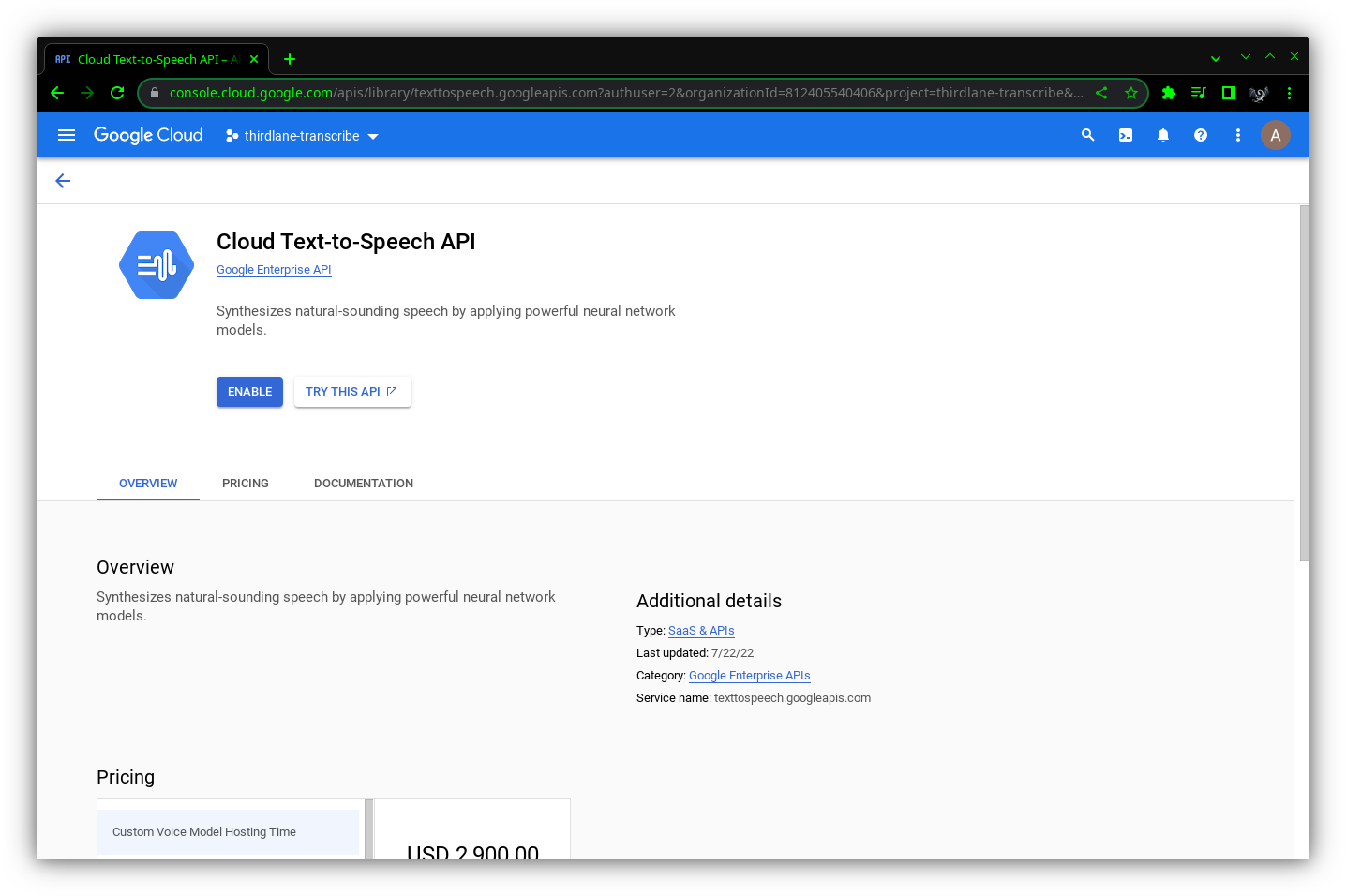Open the header more options menu
1346x896 pixels.
click(1238, 135)
